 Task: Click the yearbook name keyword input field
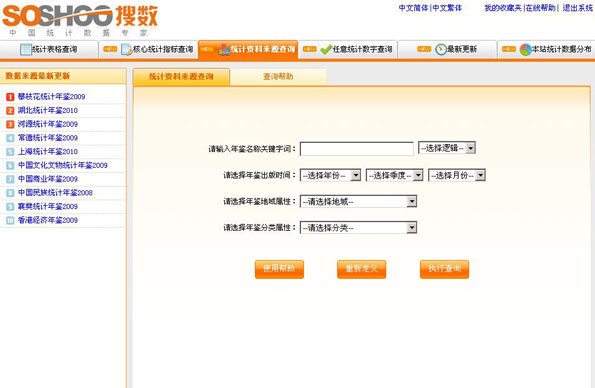[x=357, y=149]
